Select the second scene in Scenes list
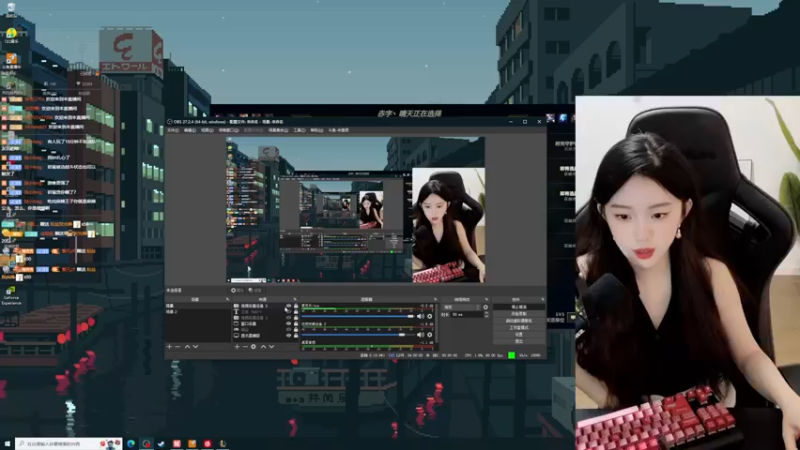Screen dimensions: 800x450 point(198,312)
